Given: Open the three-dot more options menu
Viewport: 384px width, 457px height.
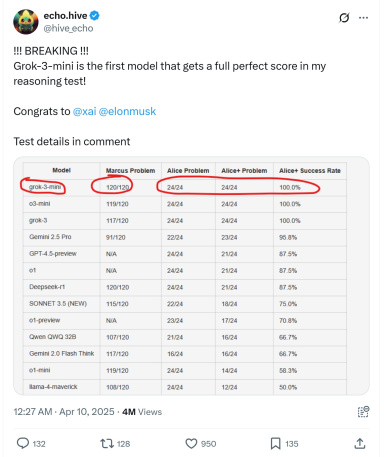Looking at the screenshot, I should pos(363,18).
